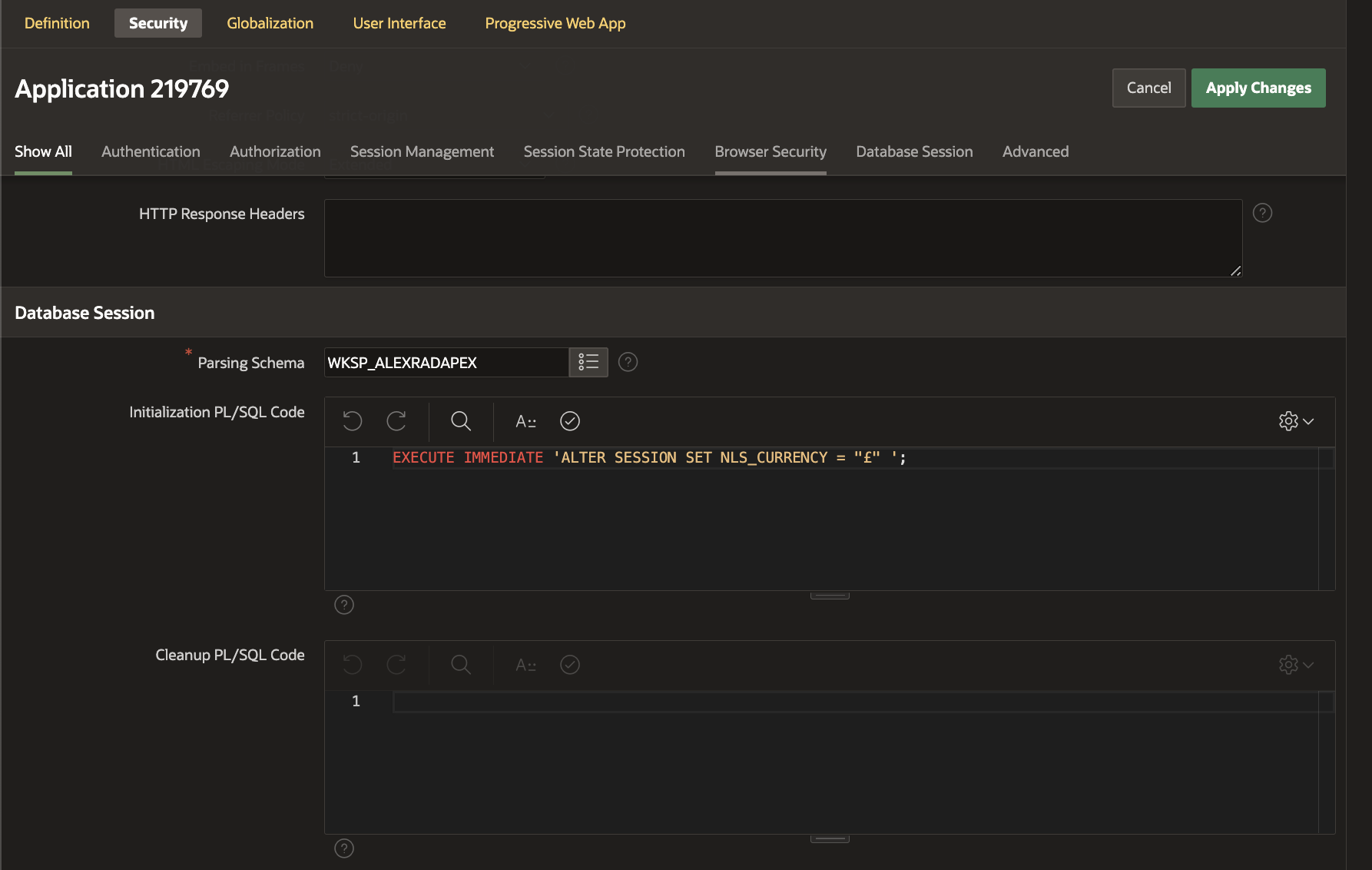Undo in Cleanup PL/SQL Code editor
Viewport: 1372px width, 870px height.
pos(352,665)
